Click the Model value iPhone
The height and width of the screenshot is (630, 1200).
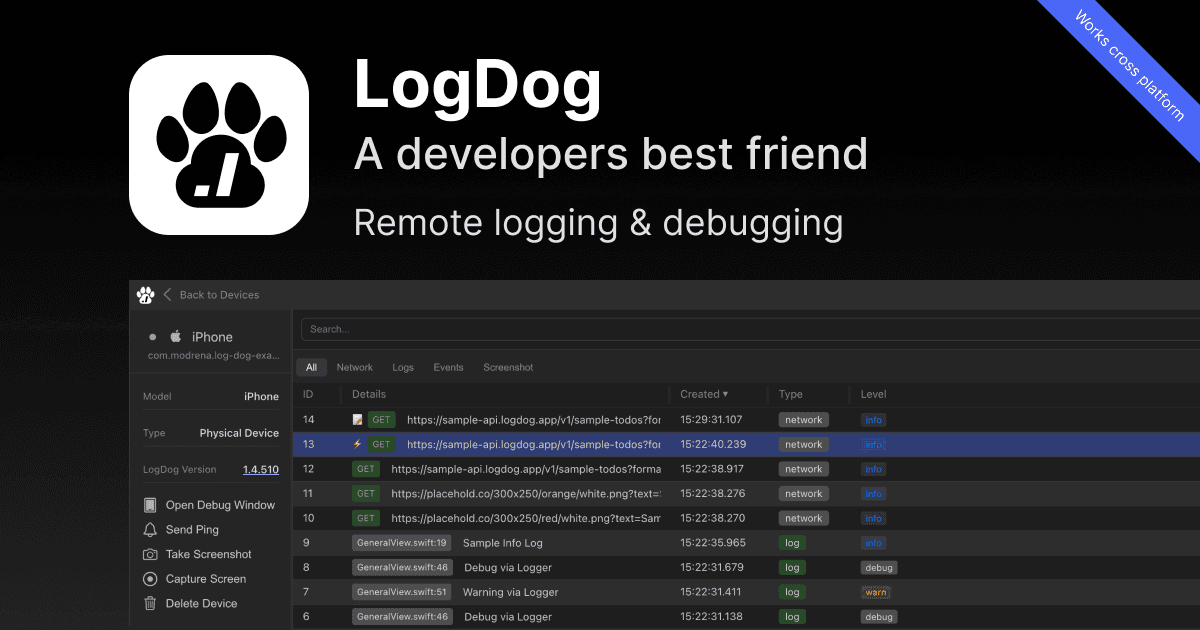pos(262,396)
